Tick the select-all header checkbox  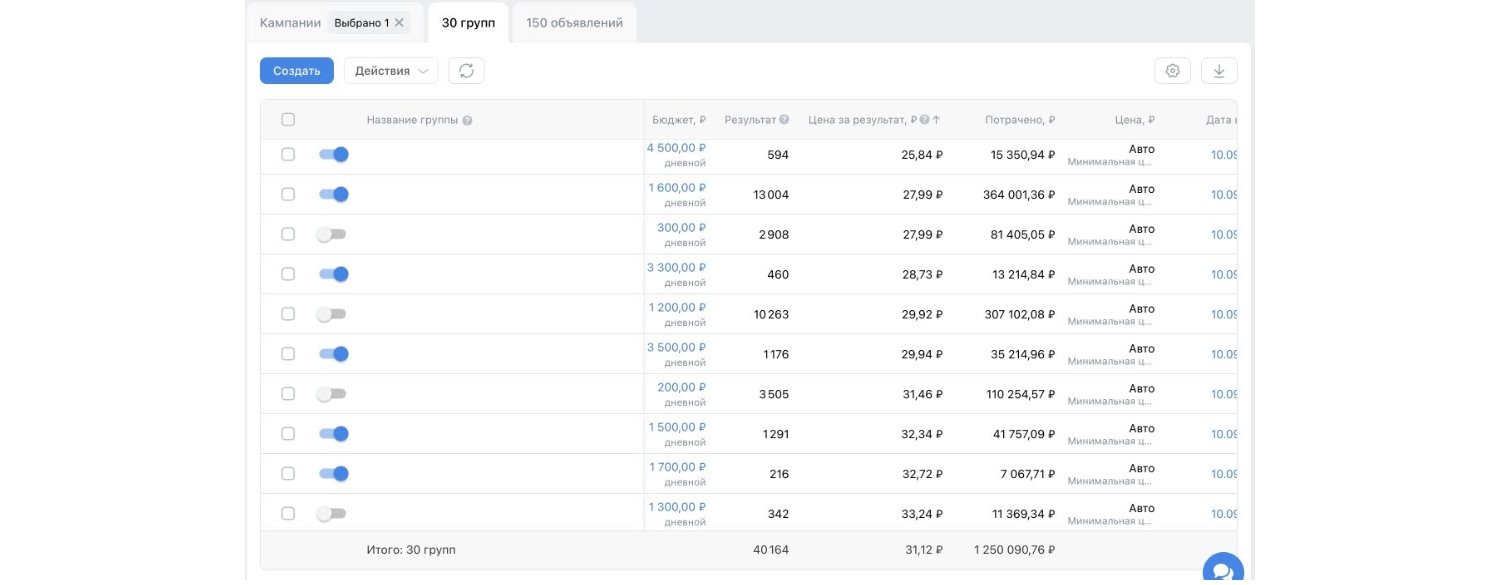click(288, 120)
